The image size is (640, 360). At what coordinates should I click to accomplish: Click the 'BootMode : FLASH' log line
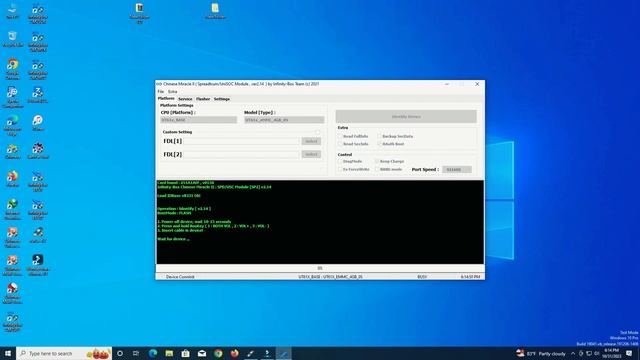[174, 213]
